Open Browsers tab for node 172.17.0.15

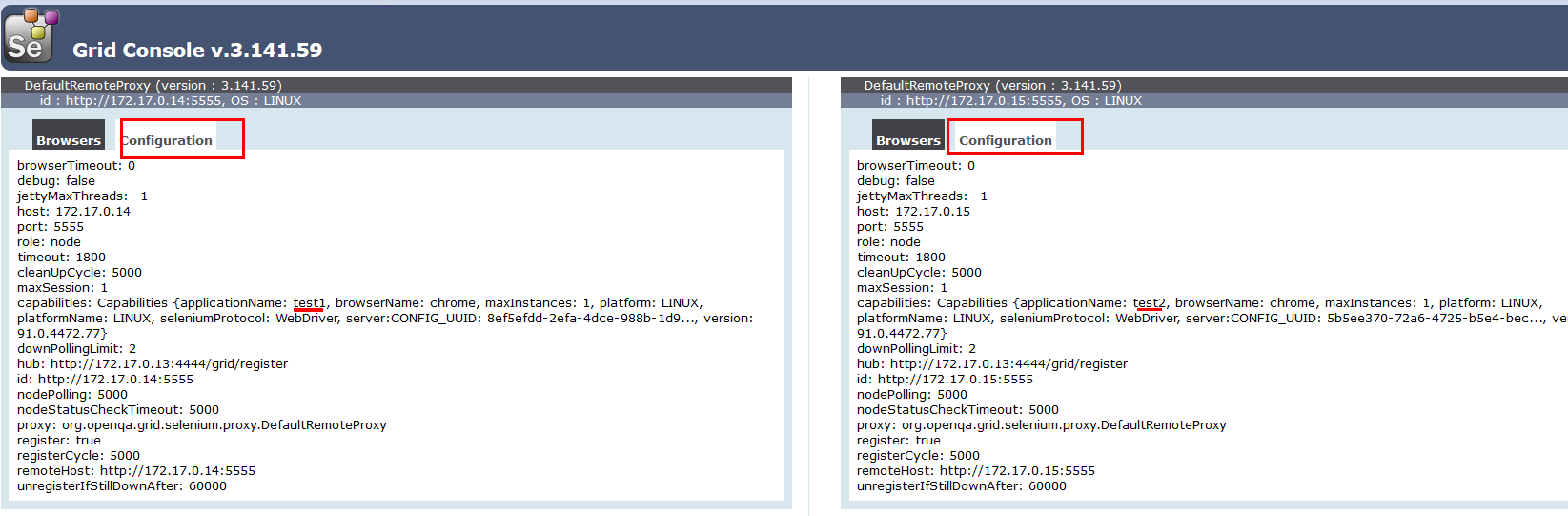[x=908, y=134]
